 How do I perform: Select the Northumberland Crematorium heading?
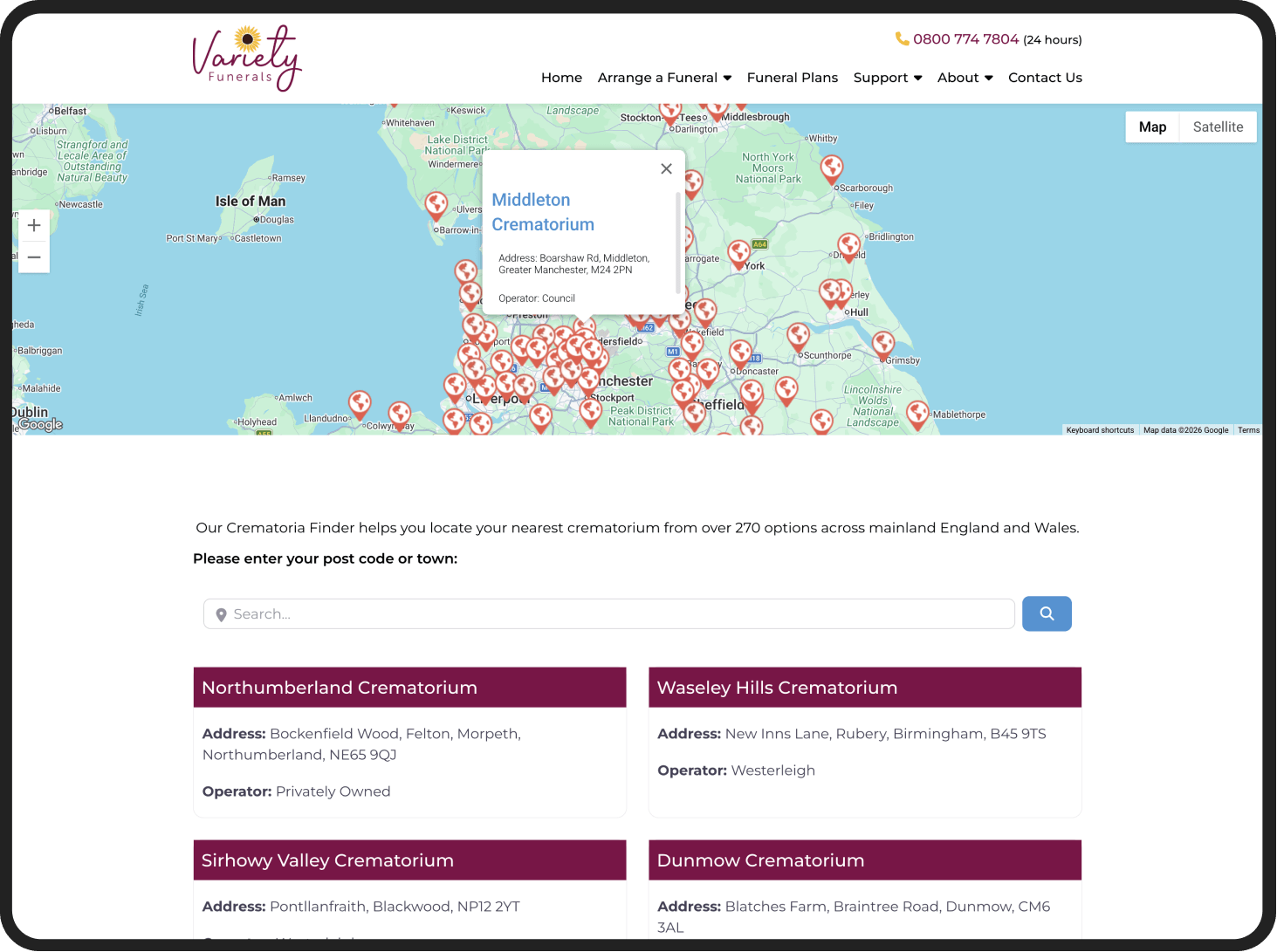(340, 688)
